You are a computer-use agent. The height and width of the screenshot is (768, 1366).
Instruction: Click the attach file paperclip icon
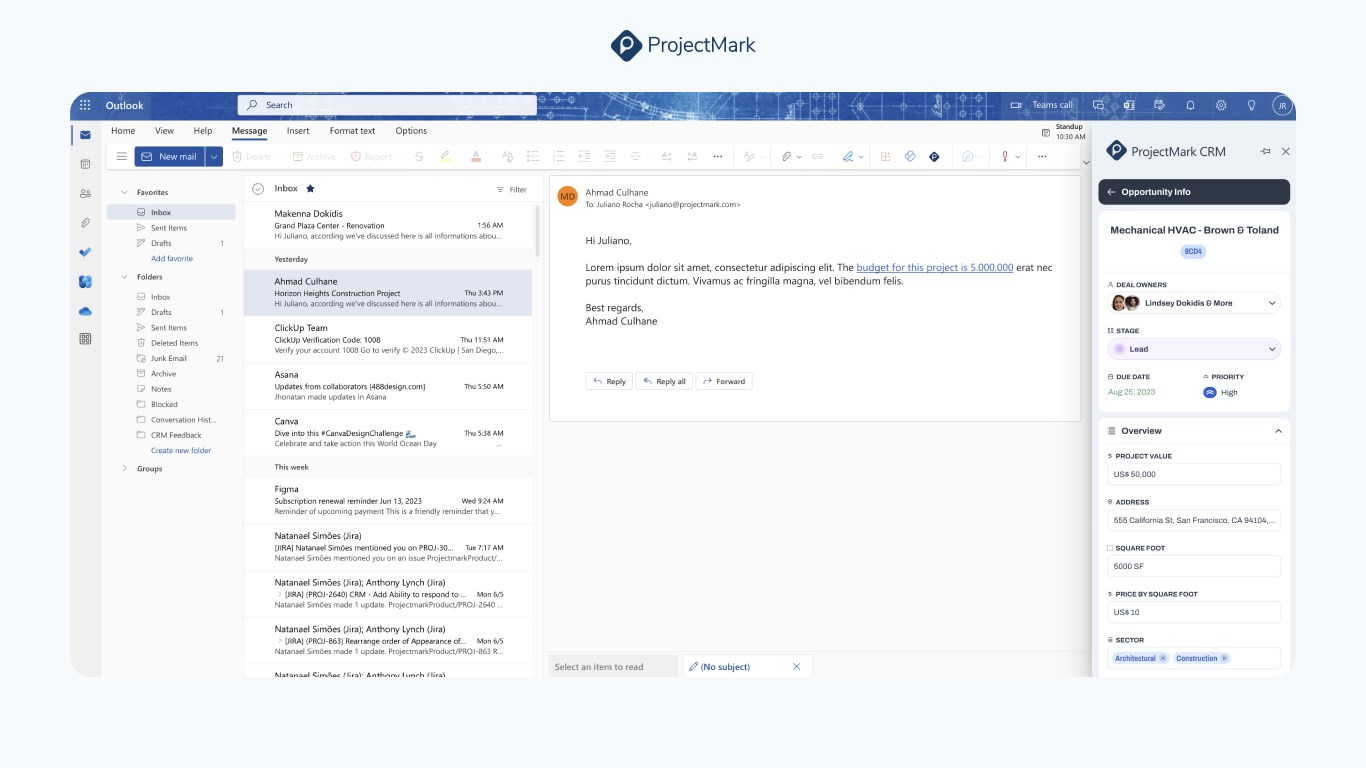786,156
